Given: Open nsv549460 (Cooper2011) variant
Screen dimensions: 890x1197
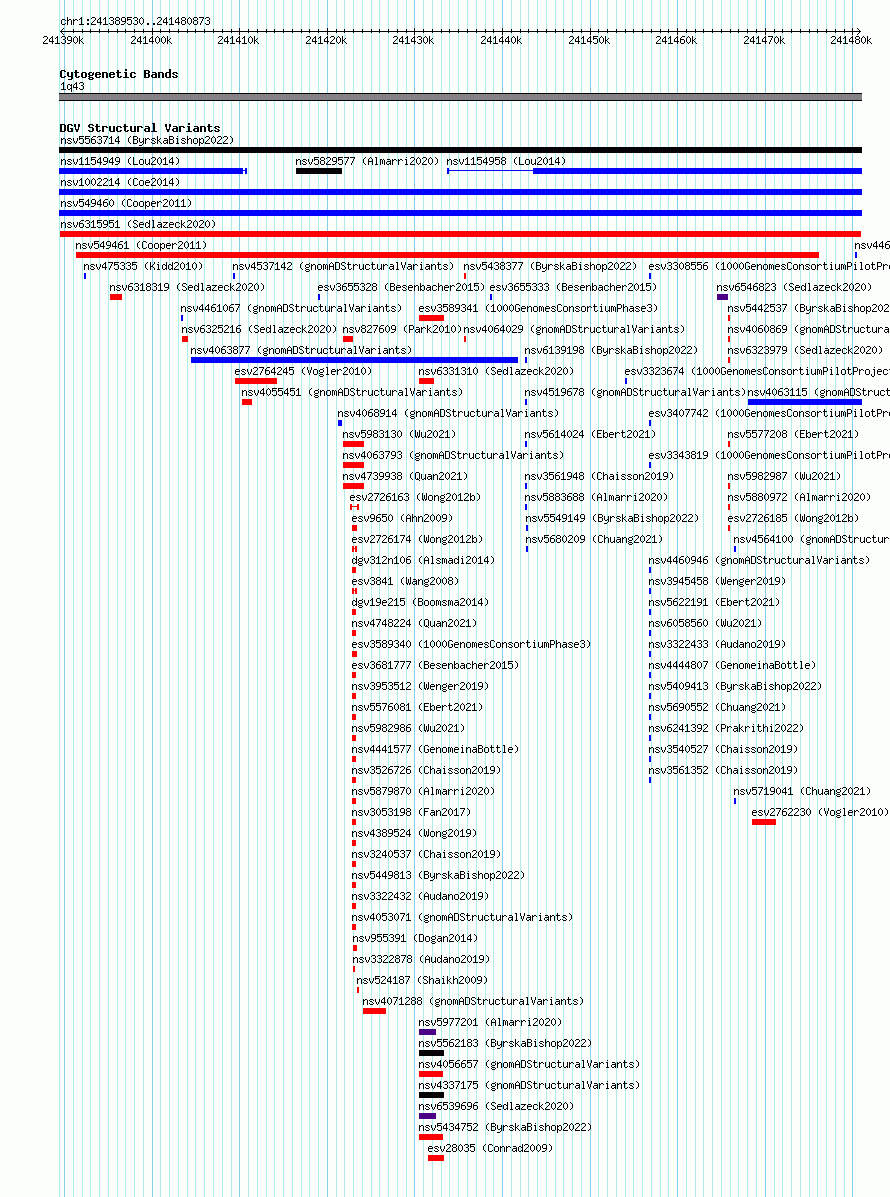Looking at the screenshot, I should coord(126,203).
